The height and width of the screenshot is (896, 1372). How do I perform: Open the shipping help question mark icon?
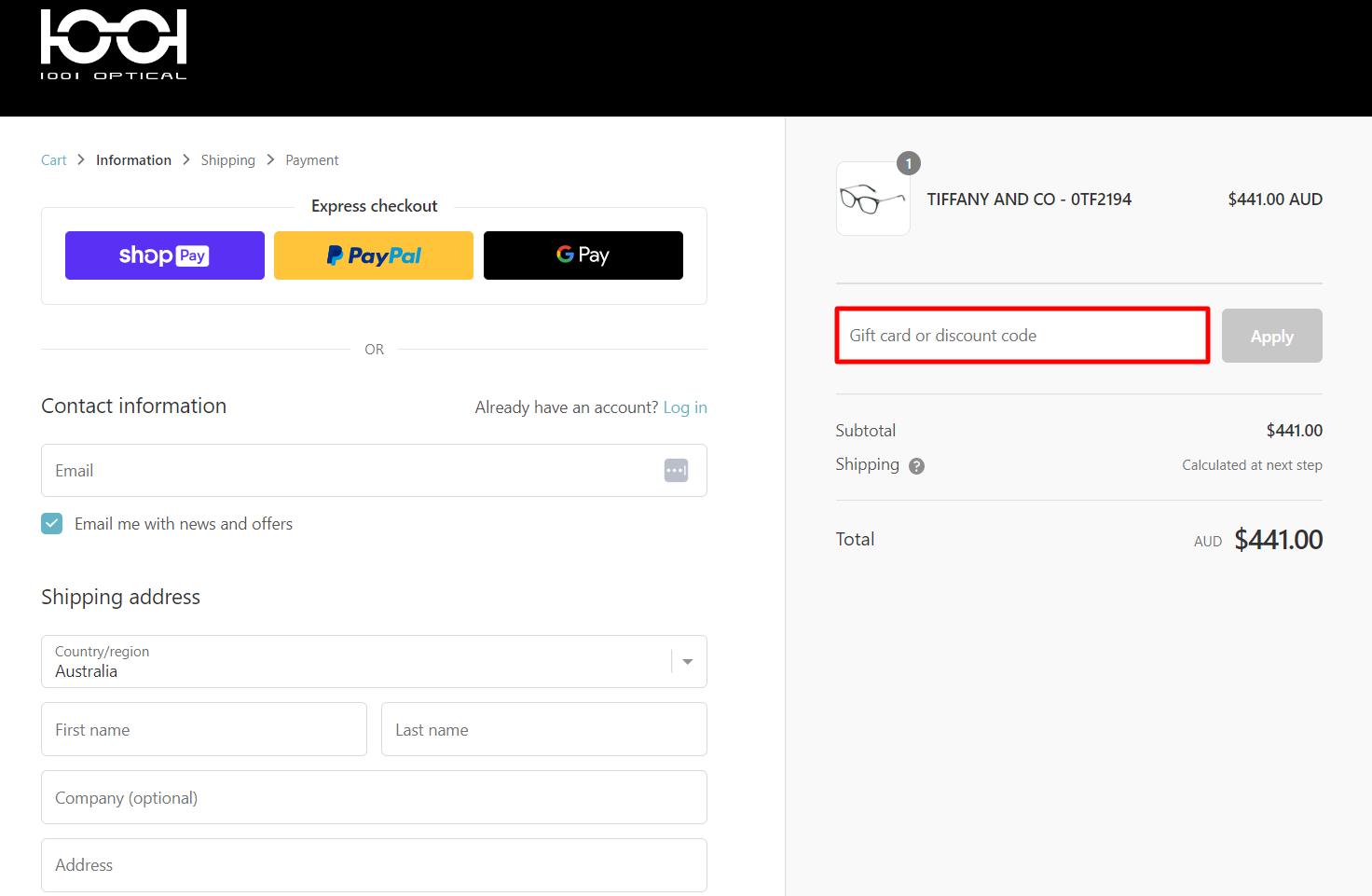point(916,466)
